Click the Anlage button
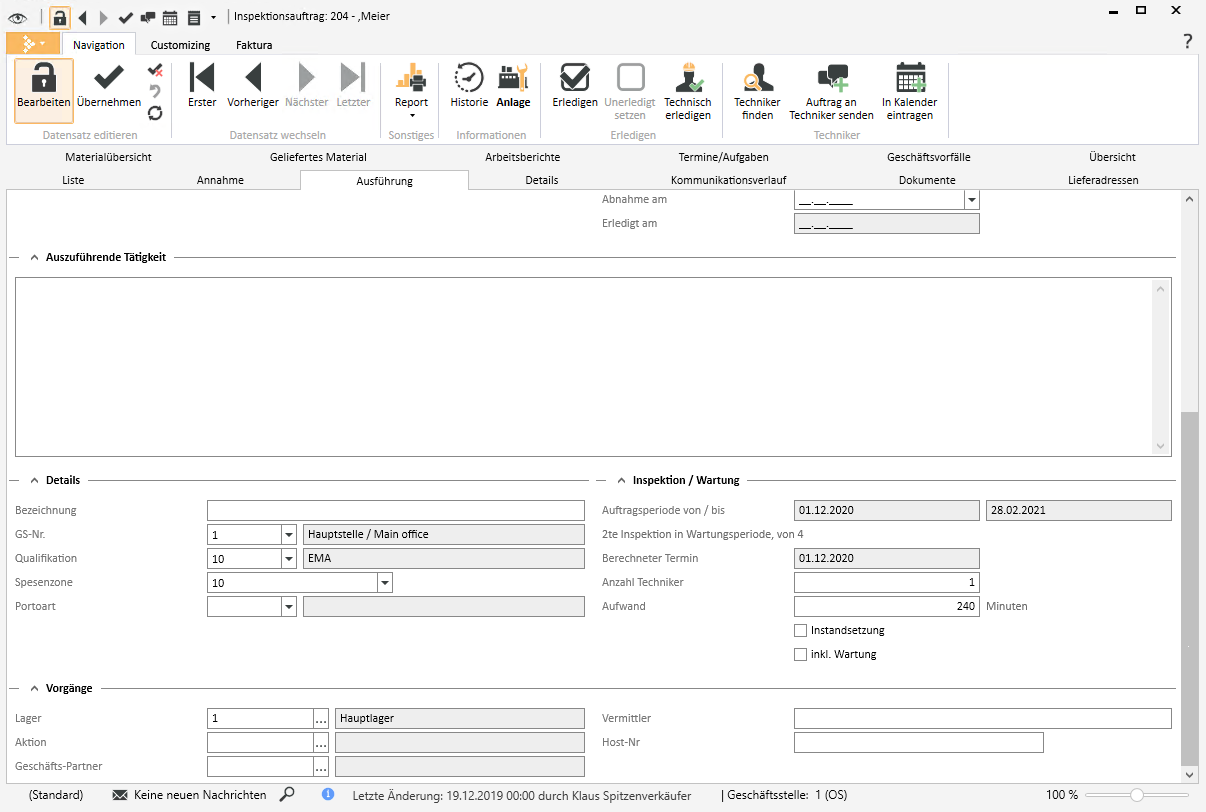The width and height of the screenshot is (1206, 812). click(x=513, y=87)
